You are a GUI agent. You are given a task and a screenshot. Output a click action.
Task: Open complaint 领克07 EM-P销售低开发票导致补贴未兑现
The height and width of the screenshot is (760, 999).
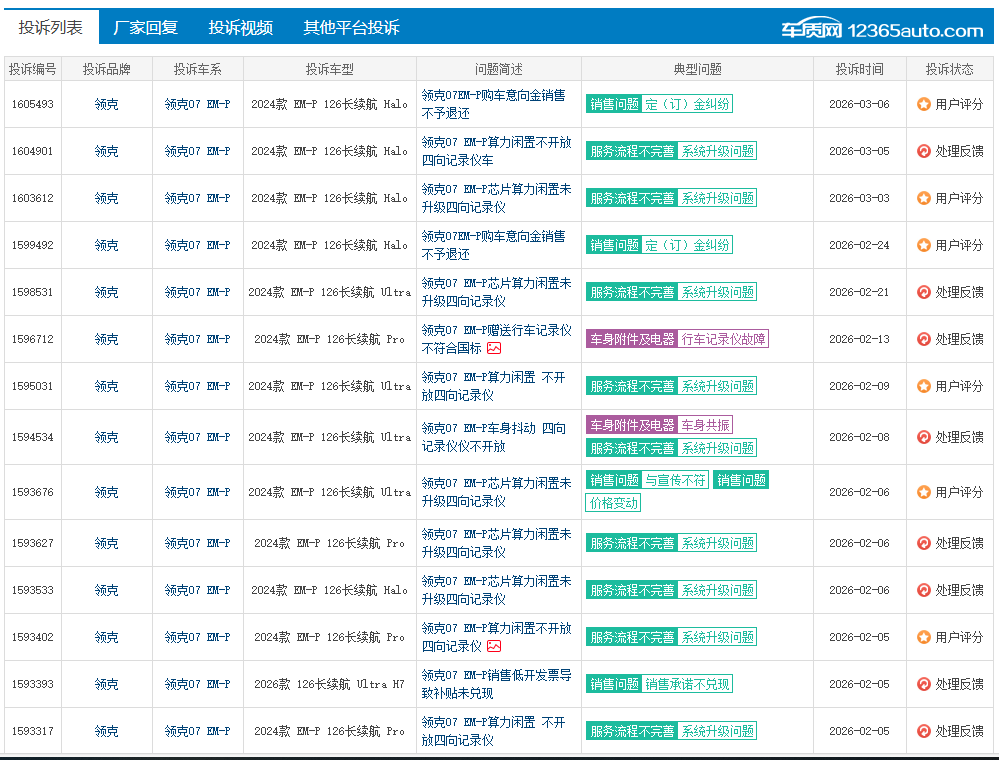tap(496, 684)
